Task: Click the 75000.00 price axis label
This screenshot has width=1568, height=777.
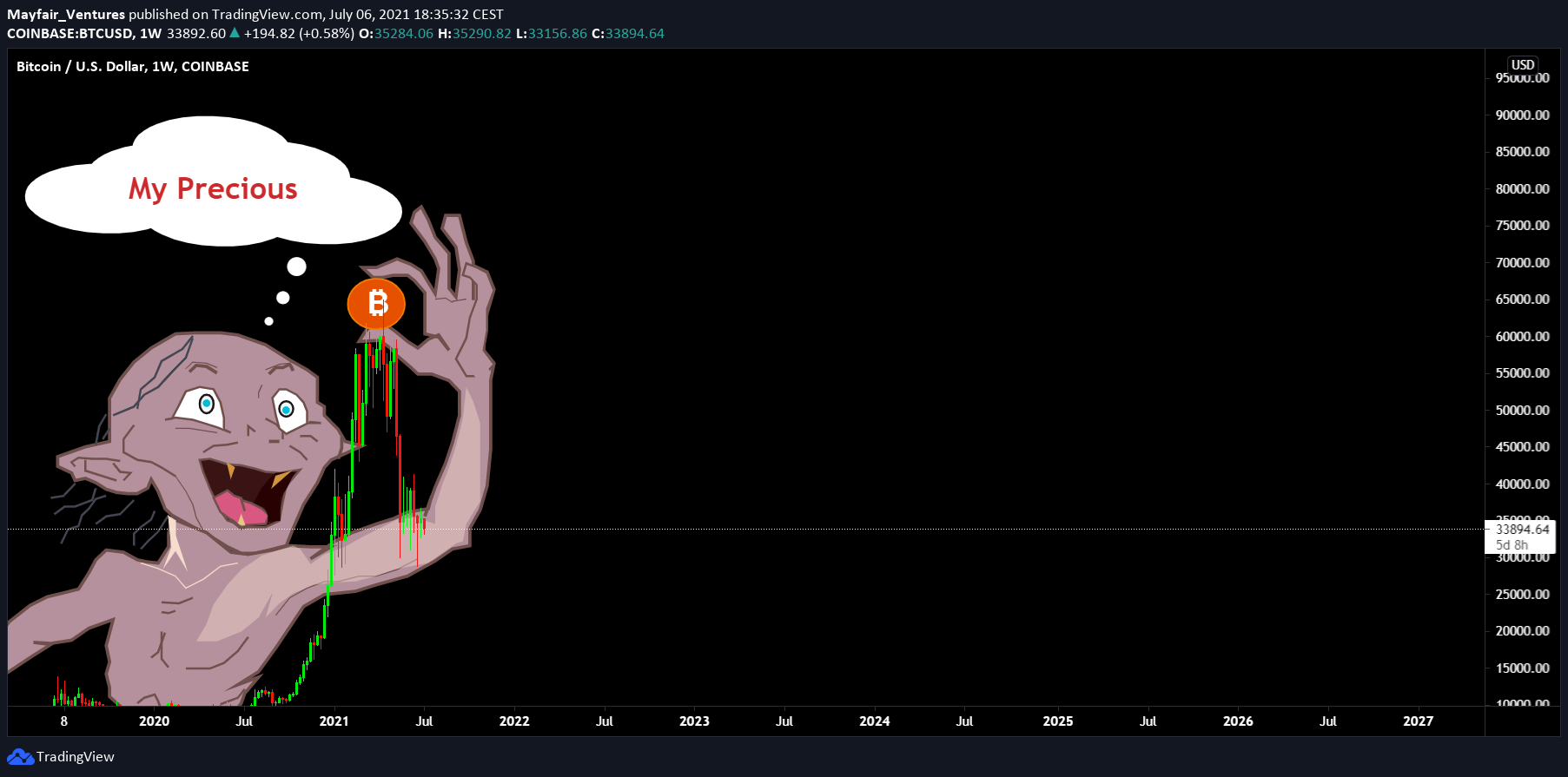Action: pyautogui.click(x=1522, y=225)
